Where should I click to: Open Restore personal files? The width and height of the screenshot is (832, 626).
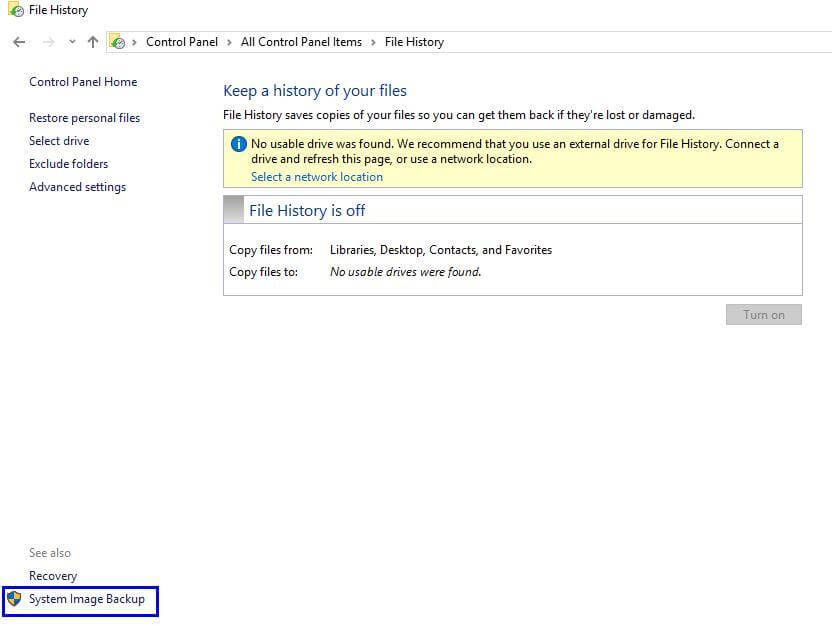(85, 118)
